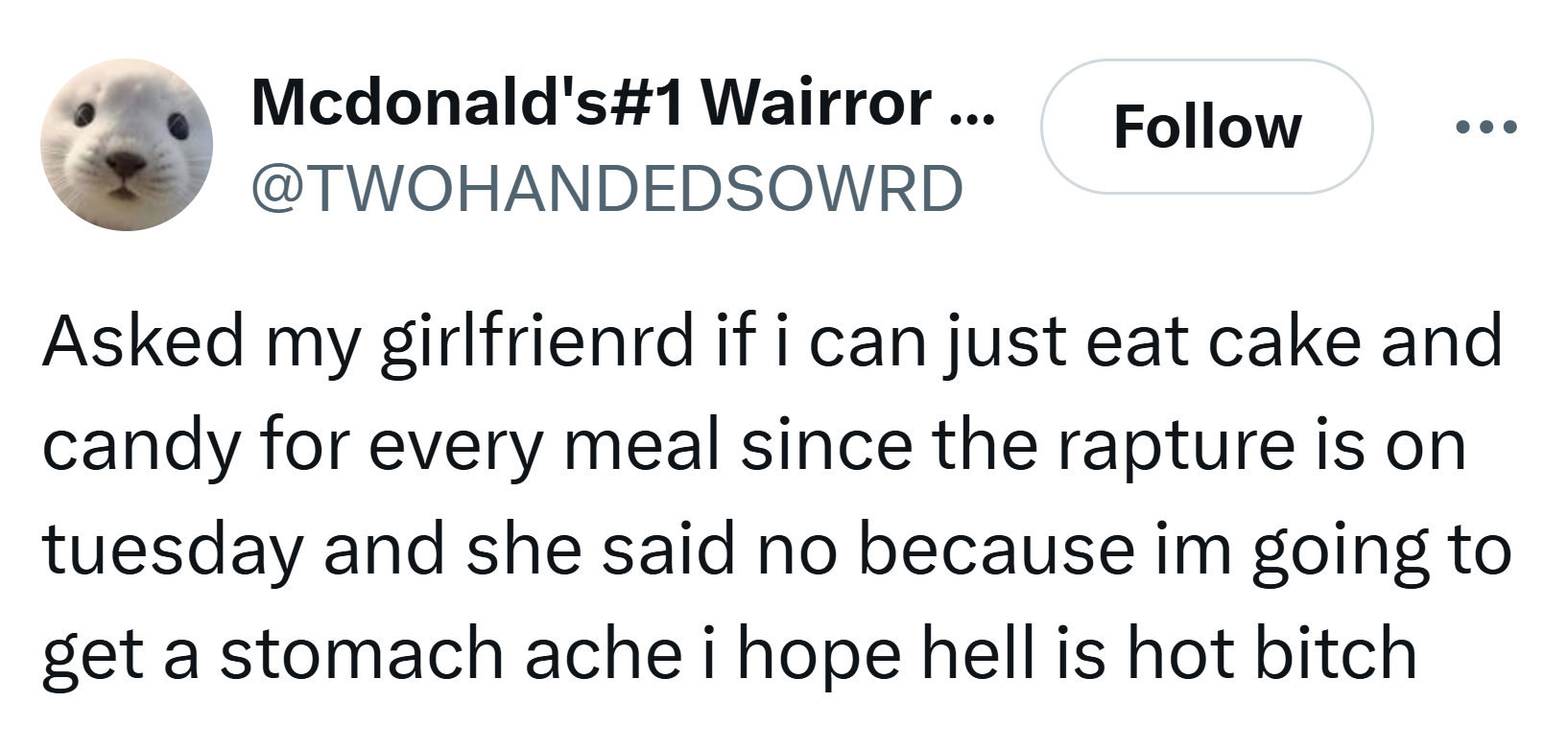Click the @TWOHANDEDSOWRD handle
Screen dimensions: 1568x749
[606, 187]
